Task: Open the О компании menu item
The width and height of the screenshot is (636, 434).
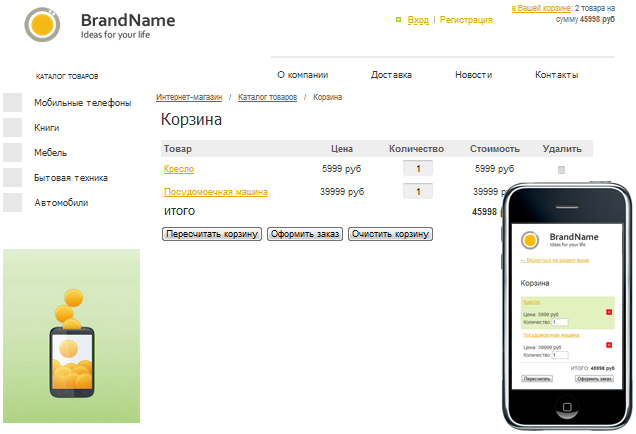Action: (x=301, y=75)
